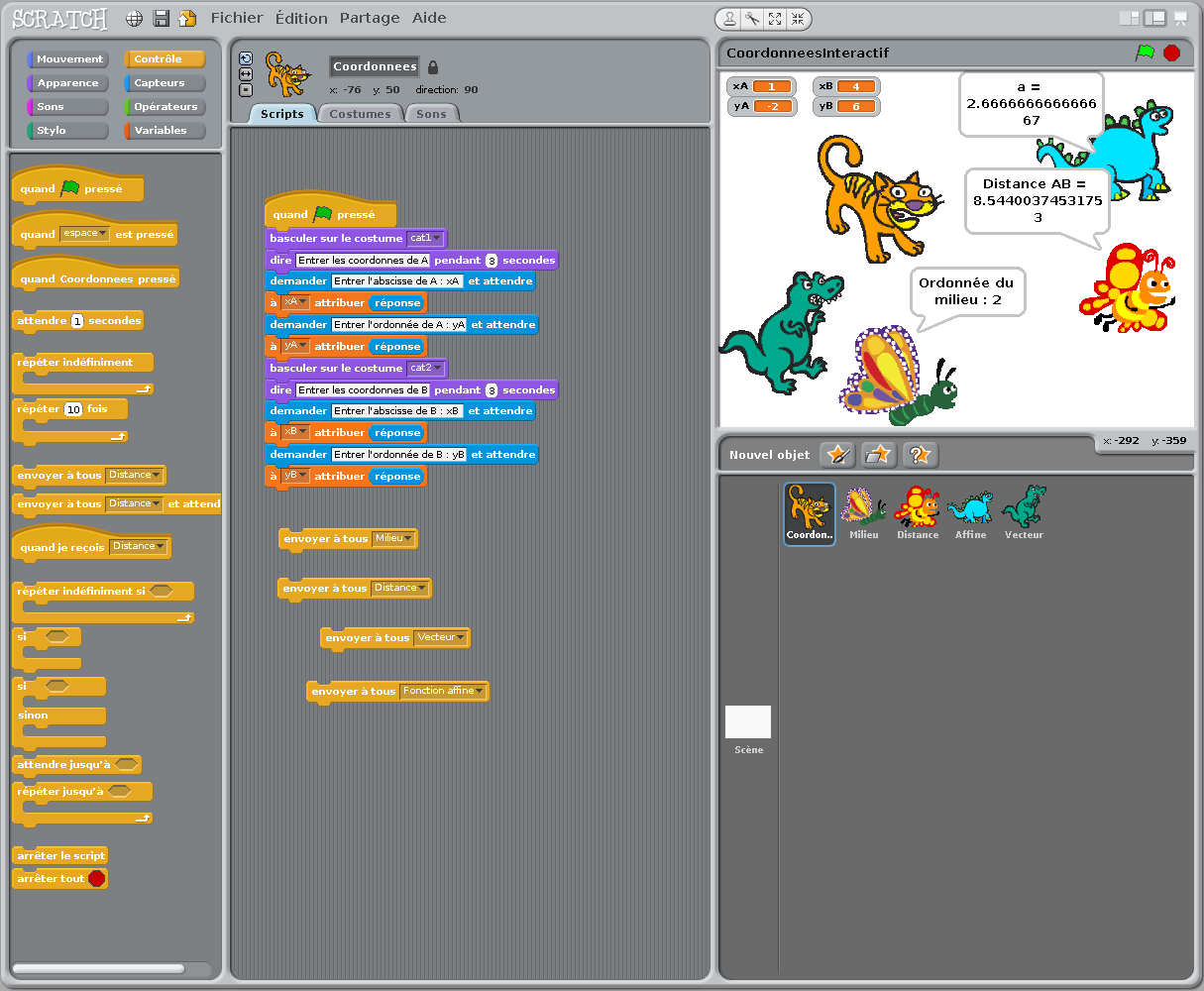1204x991 pixels.
Task: Click the sprite lock icon
Action: (x=433, y=67)
